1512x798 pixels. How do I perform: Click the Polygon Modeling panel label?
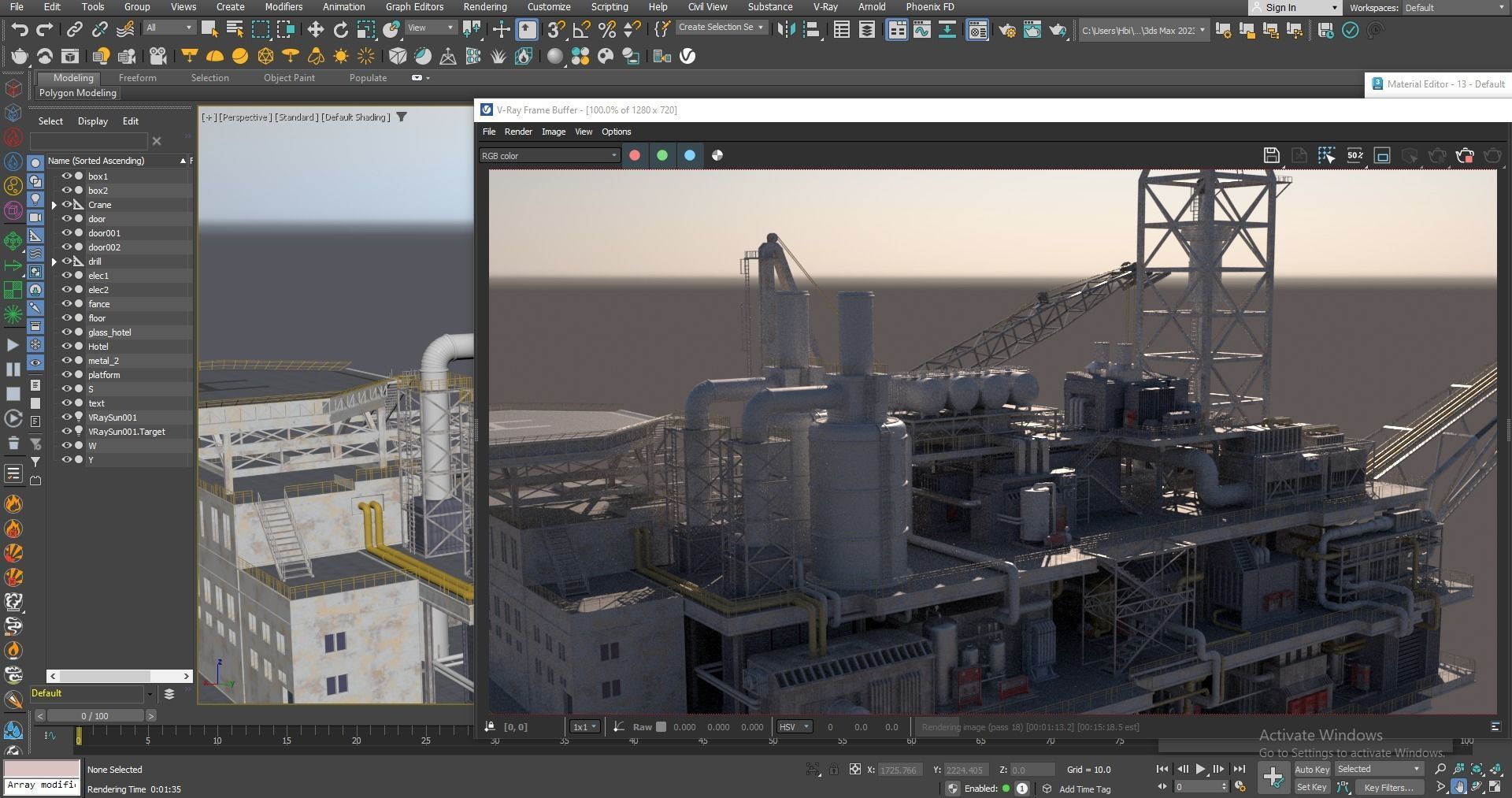(x=78, y=93)
